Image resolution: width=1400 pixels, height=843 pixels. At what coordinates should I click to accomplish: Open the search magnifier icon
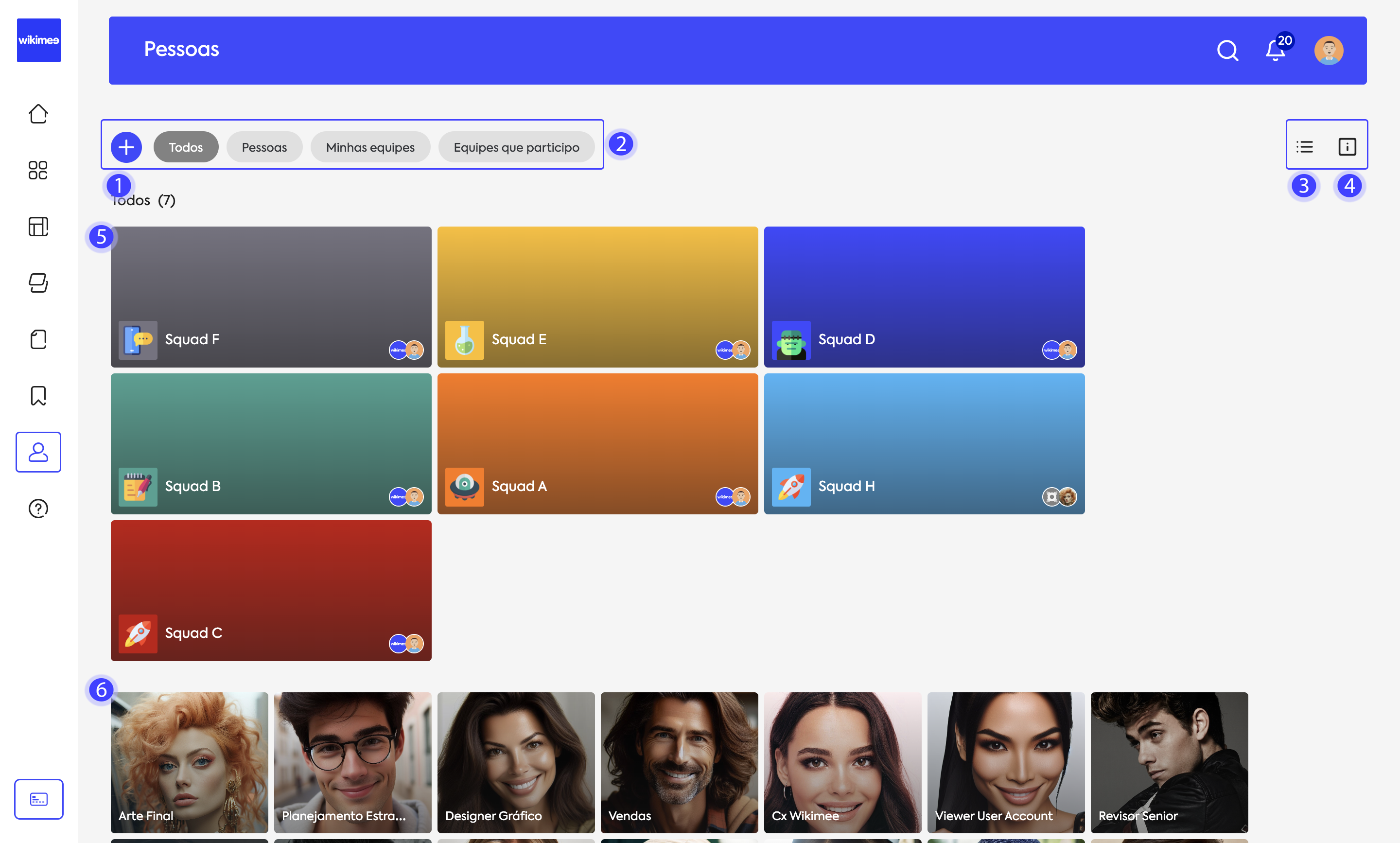pos(1227,51)
